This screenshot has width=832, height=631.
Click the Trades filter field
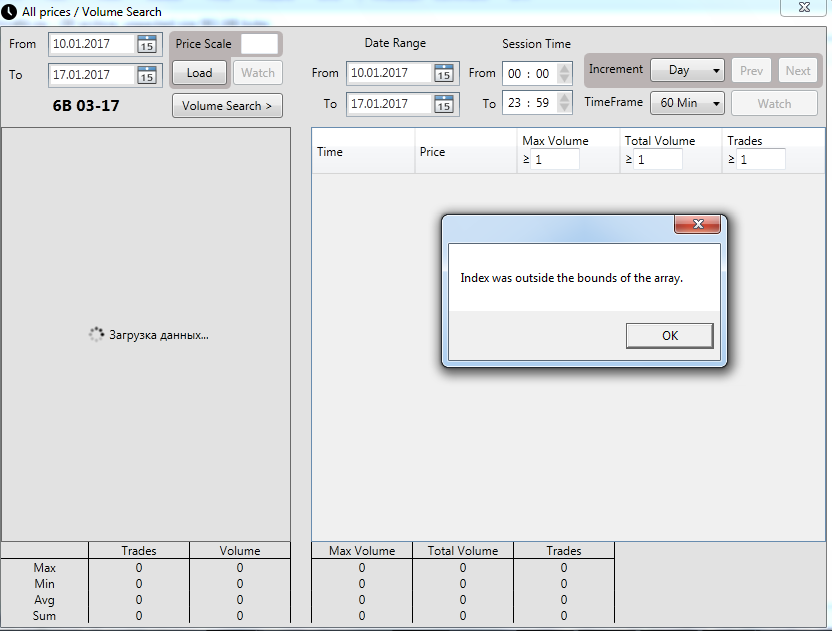click(760, 159)
